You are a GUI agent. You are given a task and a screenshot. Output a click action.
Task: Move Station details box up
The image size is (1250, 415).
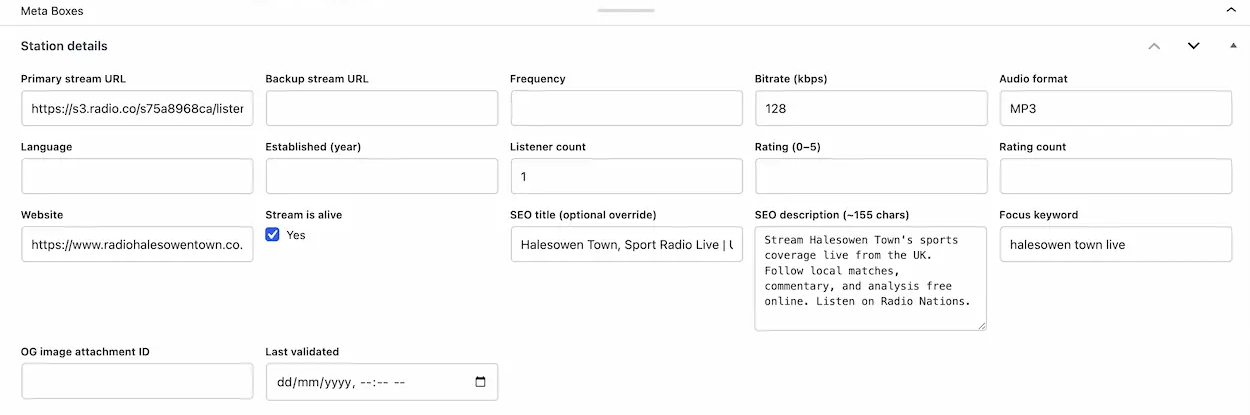tap(1154, 46)
